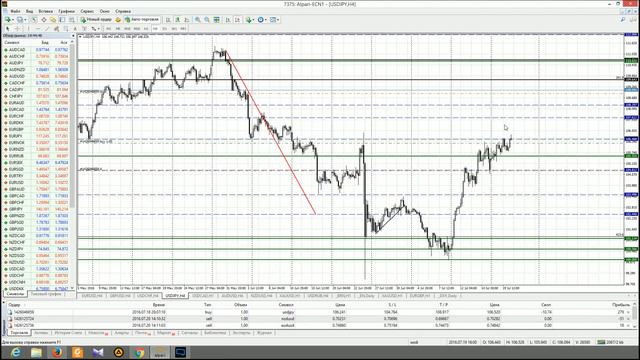Open the Графики menu

[66, 11]
